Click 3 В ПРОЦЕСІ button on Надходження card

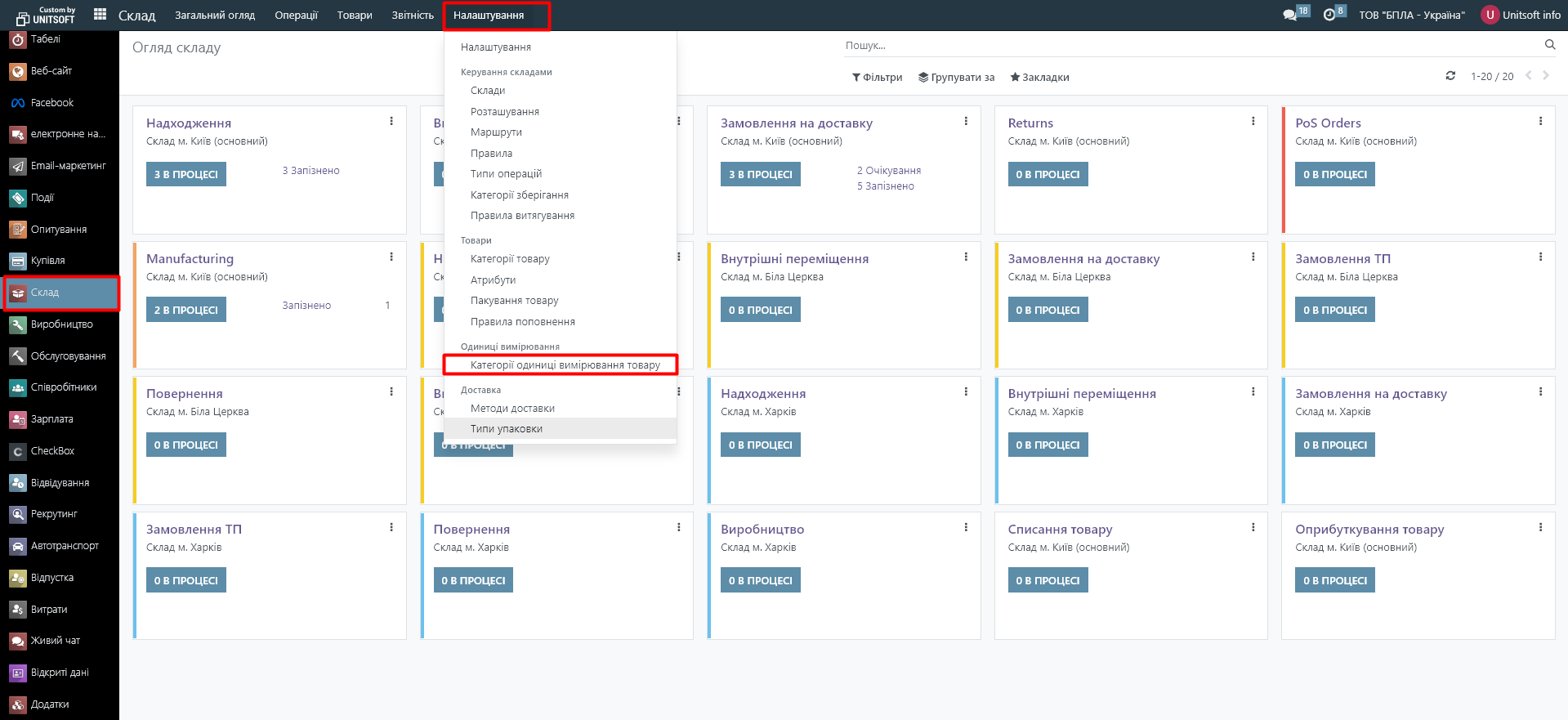(186, 174)
